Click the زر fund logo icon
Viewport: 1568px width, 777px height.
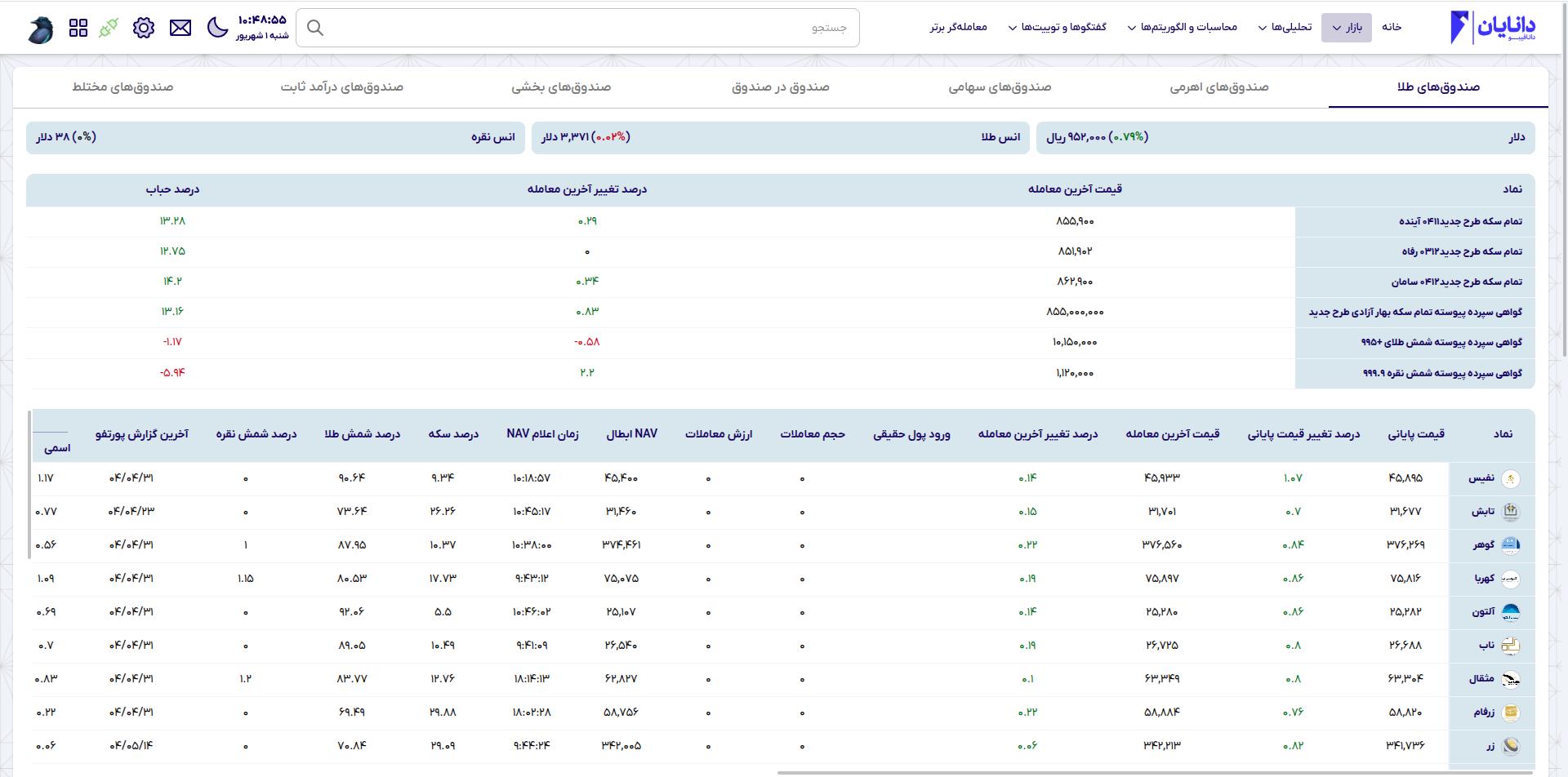[1511, 746]
